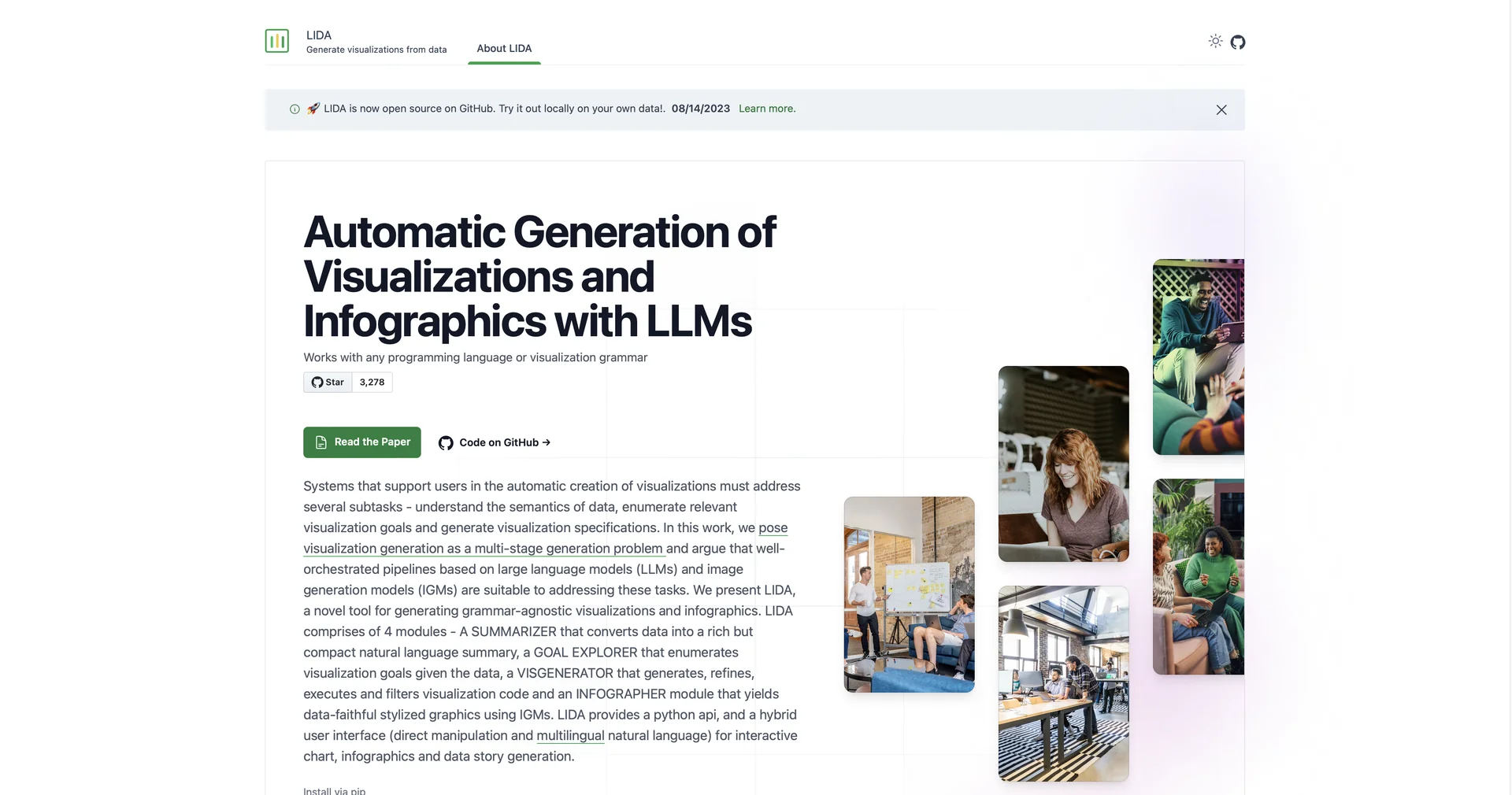Click the whiteboard meeting photo
The height and width of the screenshot is (795, 1512).
click(909, 594)
